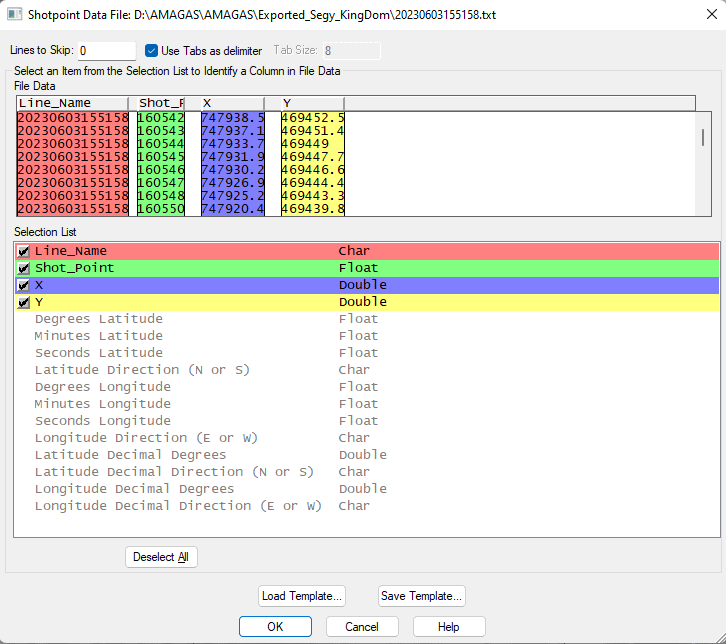
Task: Open the Load Template dialog
Action: pyautogui.click(x=302, y=596)
